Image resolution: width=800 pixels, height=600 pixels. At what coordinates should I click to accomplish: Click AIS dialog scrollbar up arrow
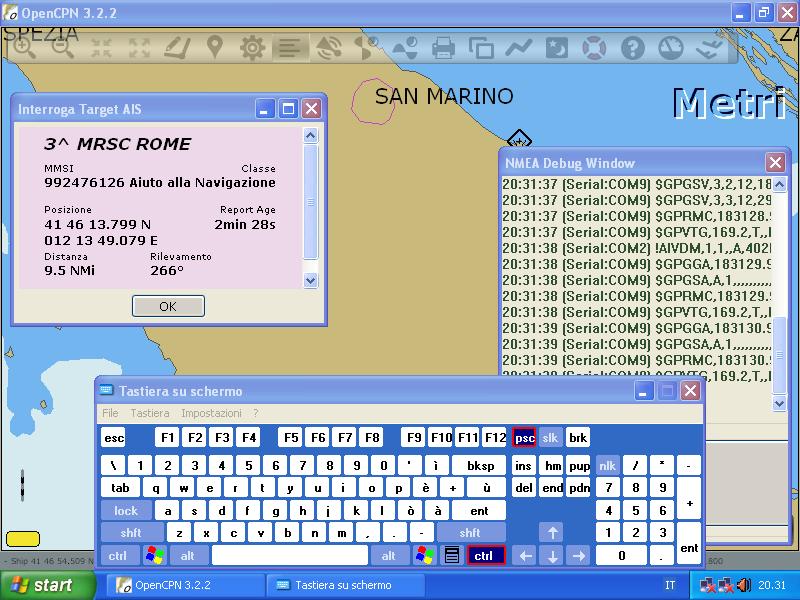[x=311, y=135]
